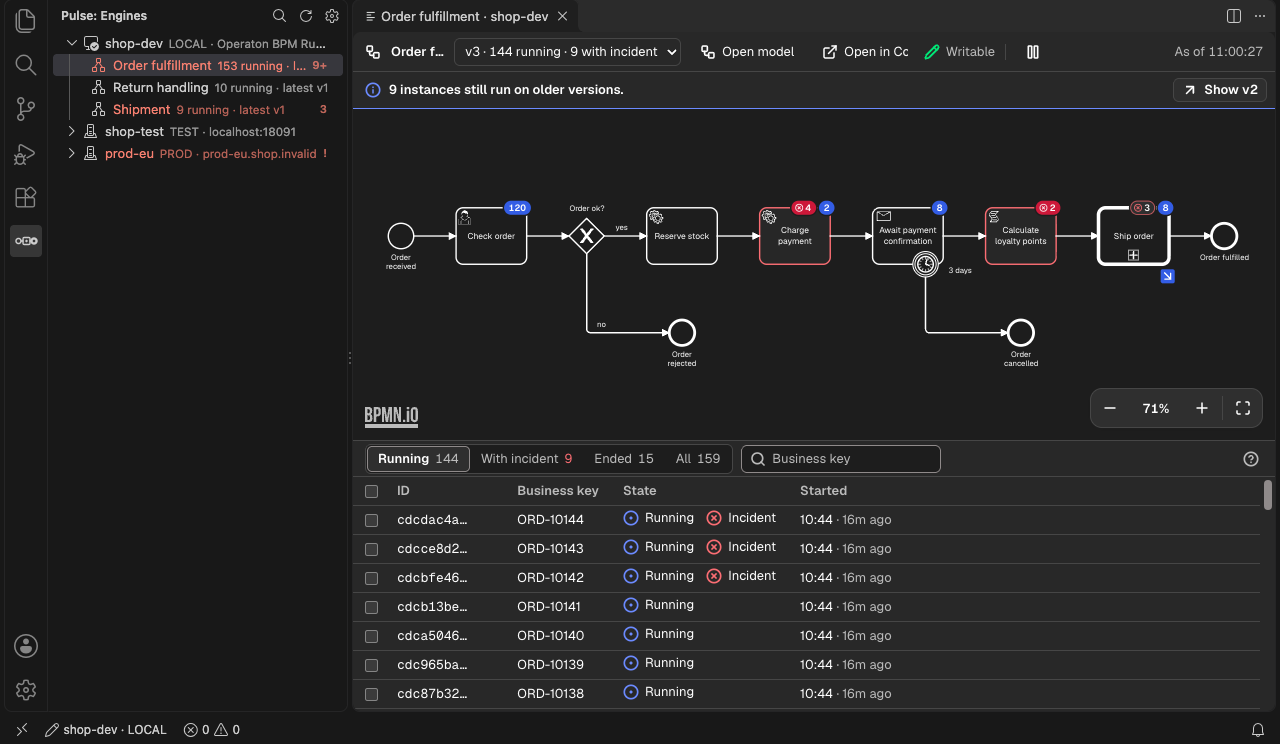The height and width of the screenshot is (744, 1280).
Task: Open the version dropdown v3 · 144 running
Action: click(x=567, y=52)
